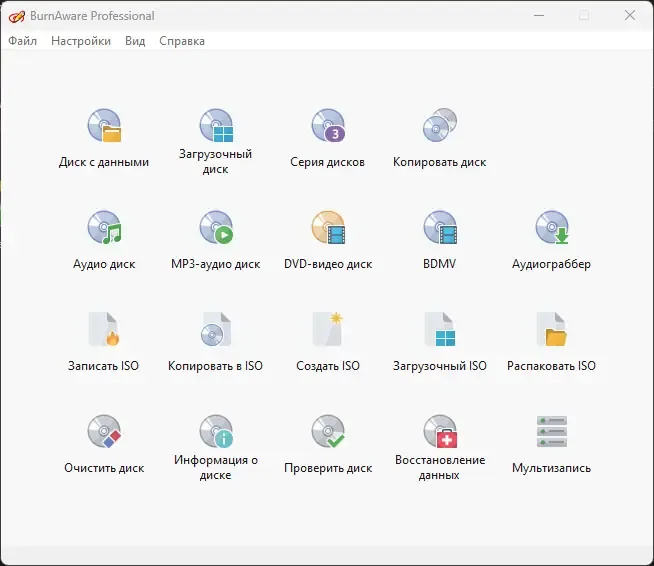654x566 pixels.
Task: Choose the MP3-аудио диск icon
Action: pos(216,227)
